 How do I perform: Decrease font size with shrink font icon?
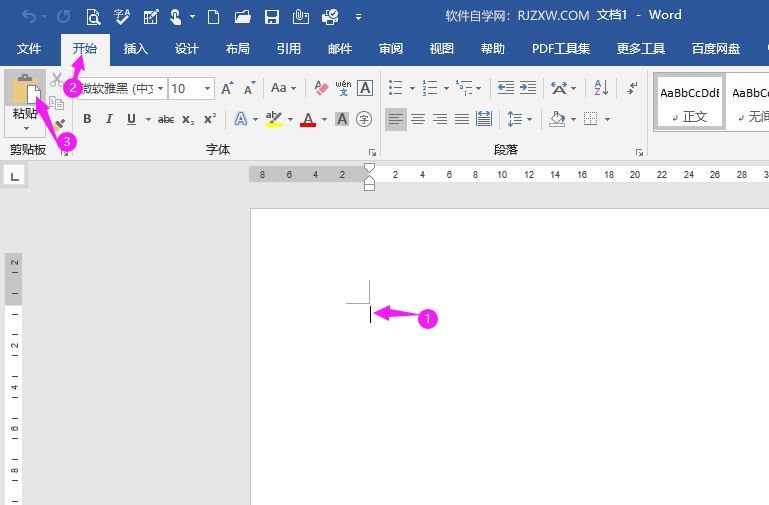(x=249, y=88)
